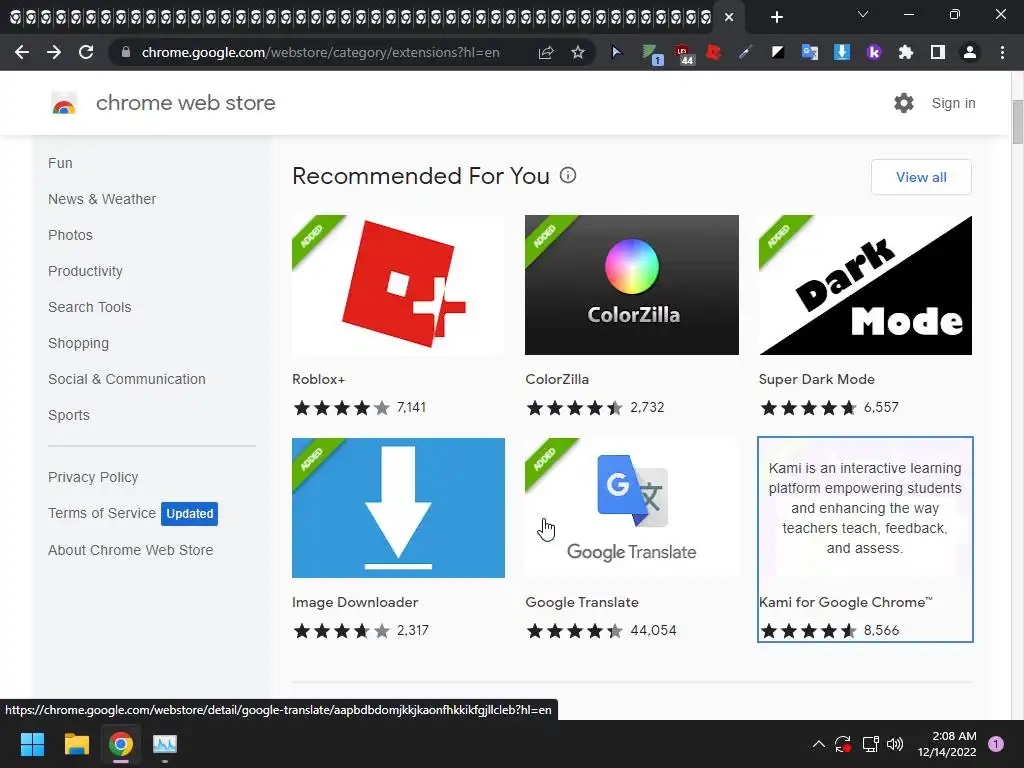This screenshot has height=768, width=1024.
Task: Open the green extension with badge 1
Action: coord(650,54)
